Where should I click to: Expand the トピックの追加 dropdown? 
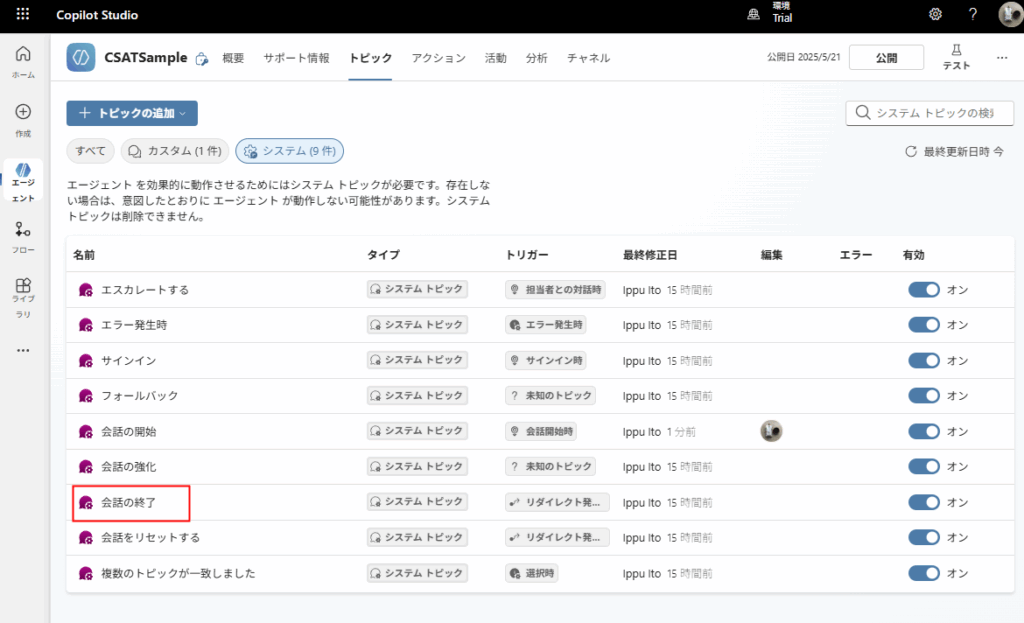[x=132, y=113]
